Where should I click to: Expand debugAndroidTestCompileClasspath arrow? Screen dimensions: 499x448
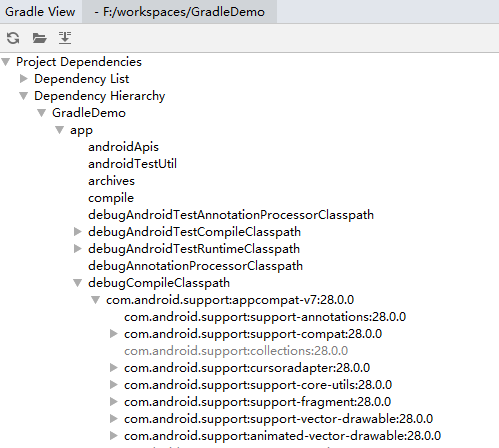coord(78,232)
